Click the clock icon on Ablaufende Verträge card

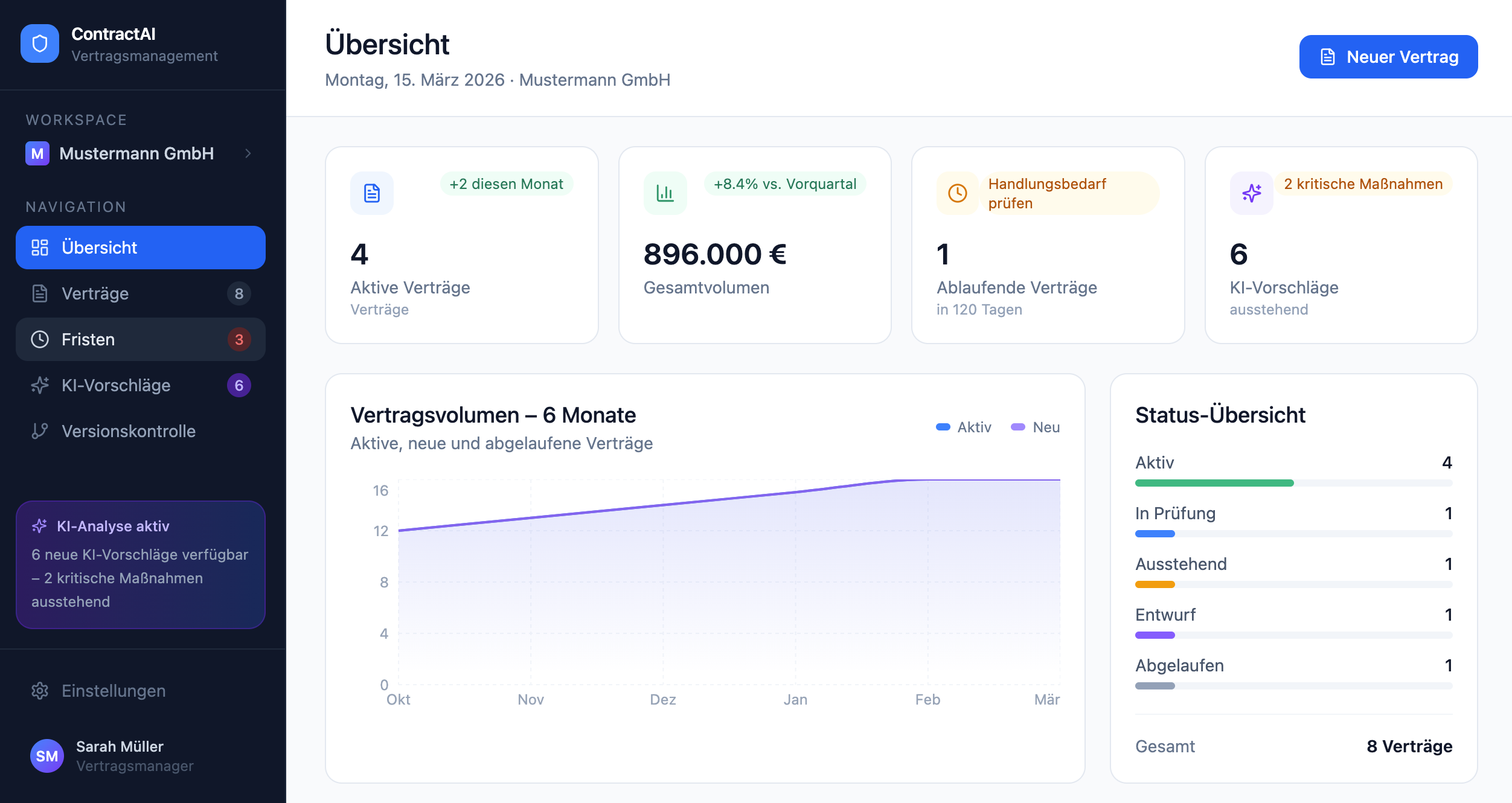(x=958, y=193)
